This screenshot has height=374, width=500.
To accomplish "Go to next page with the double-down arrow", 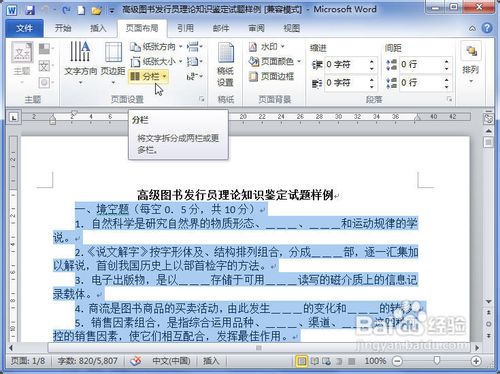I will tap(488, 335).
